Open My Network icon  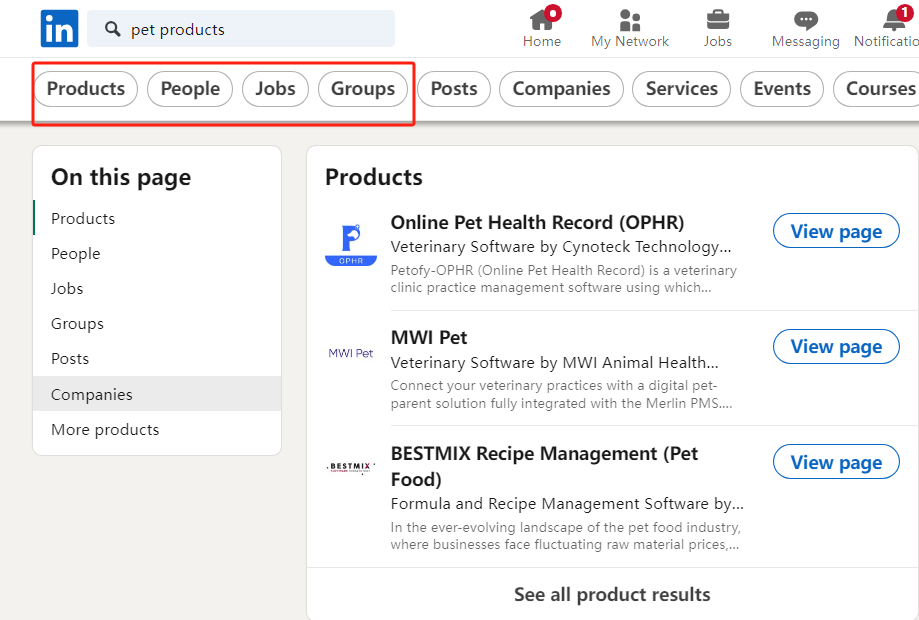pyautogui.click(x=629, y=20)
